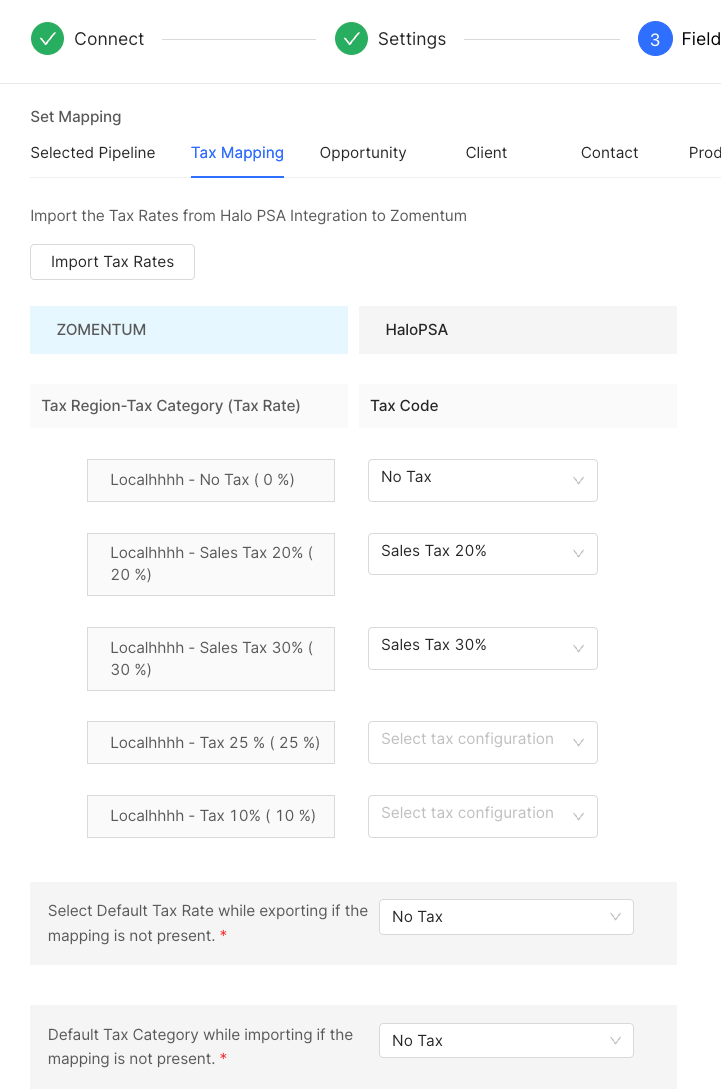
Task: Go to the Client tab
Action: (486, 153)
